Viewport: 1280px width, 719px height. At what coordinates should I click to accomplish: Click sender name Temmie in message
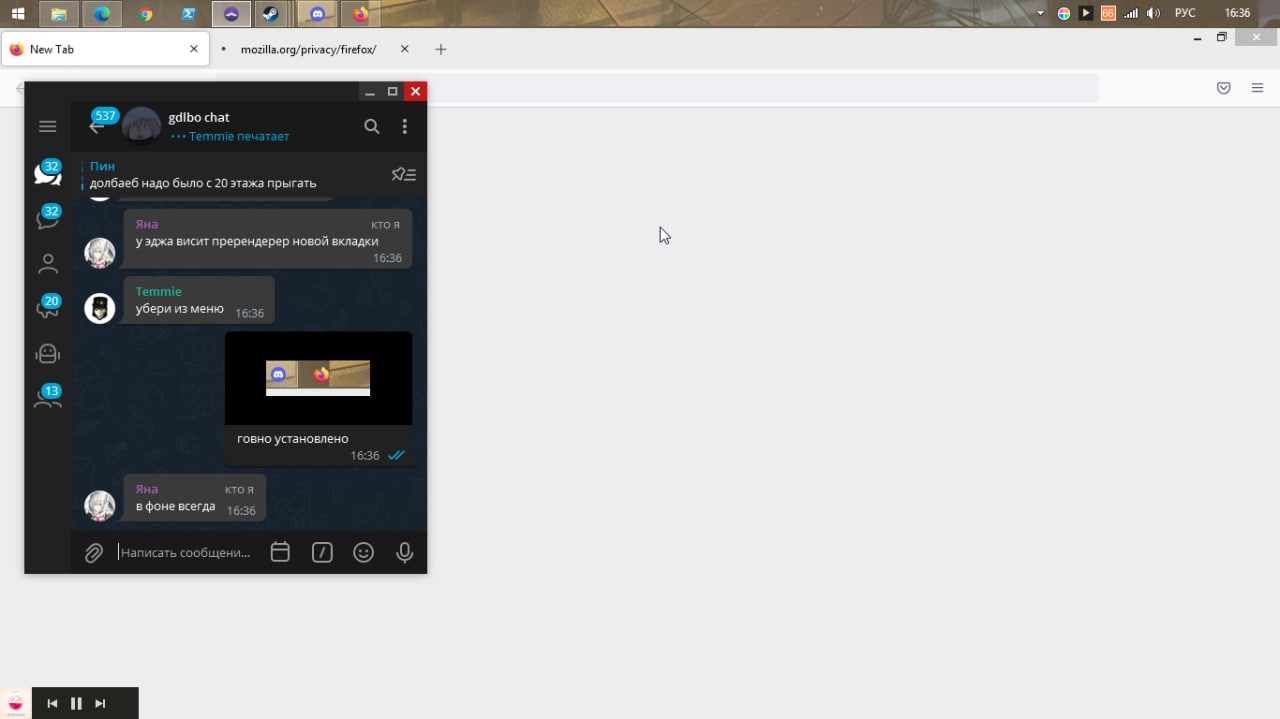pyautogui.click(x=158, y=291)
